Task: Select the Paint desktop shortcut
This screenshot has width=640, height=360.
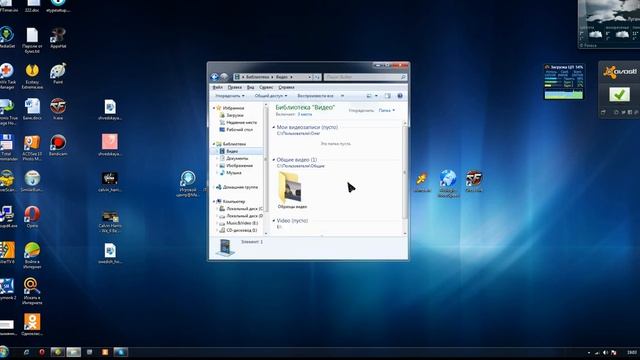Action: click(x=58, y=74)
